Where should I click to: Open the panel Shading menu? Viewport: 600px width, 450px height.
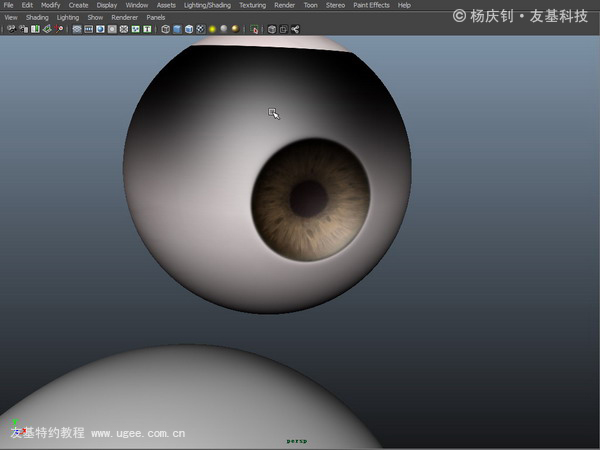pyautogui.click(x=37, y=18)
